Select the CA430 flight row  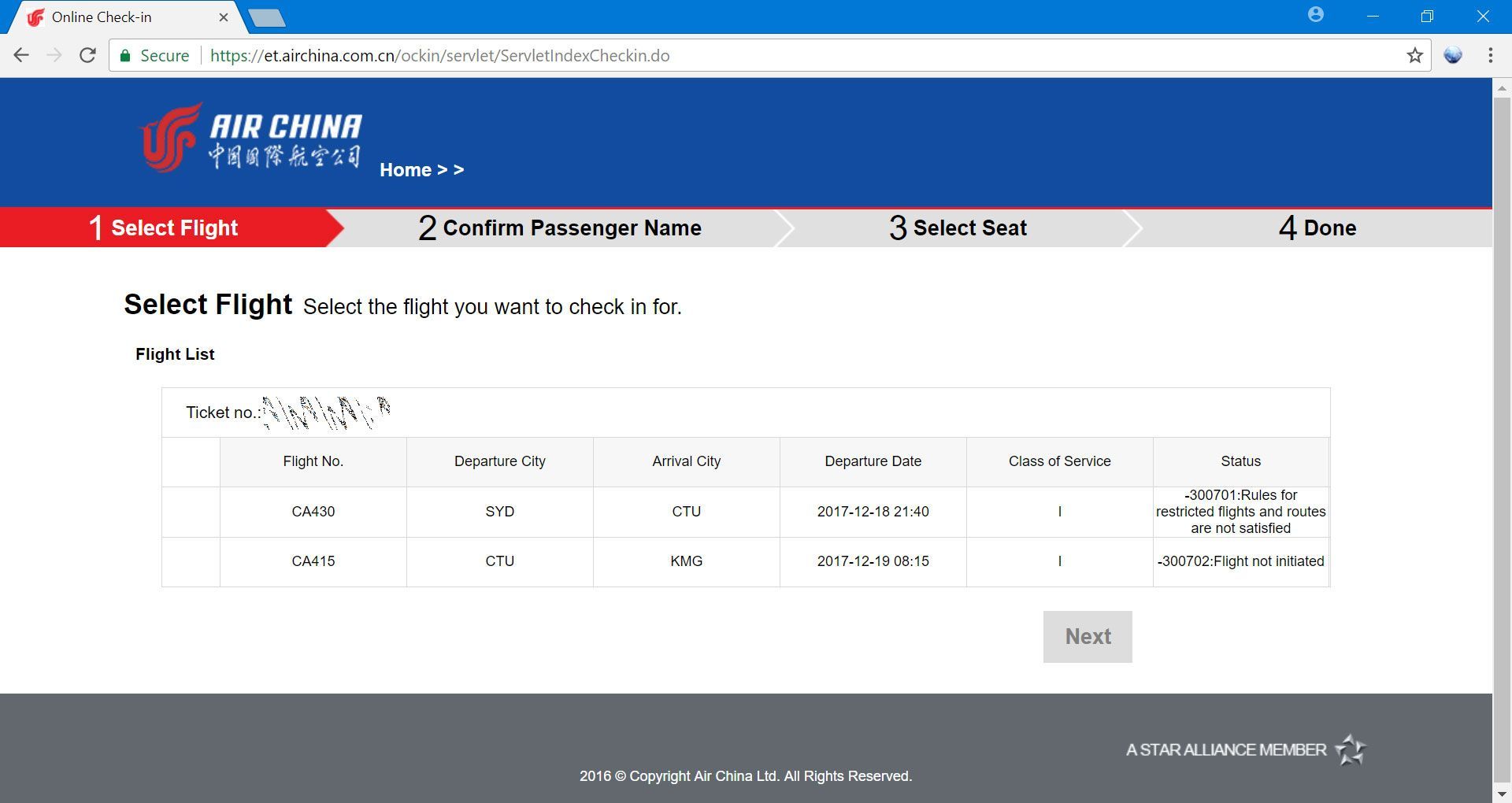pyautogui.click(x=745, y=512)
